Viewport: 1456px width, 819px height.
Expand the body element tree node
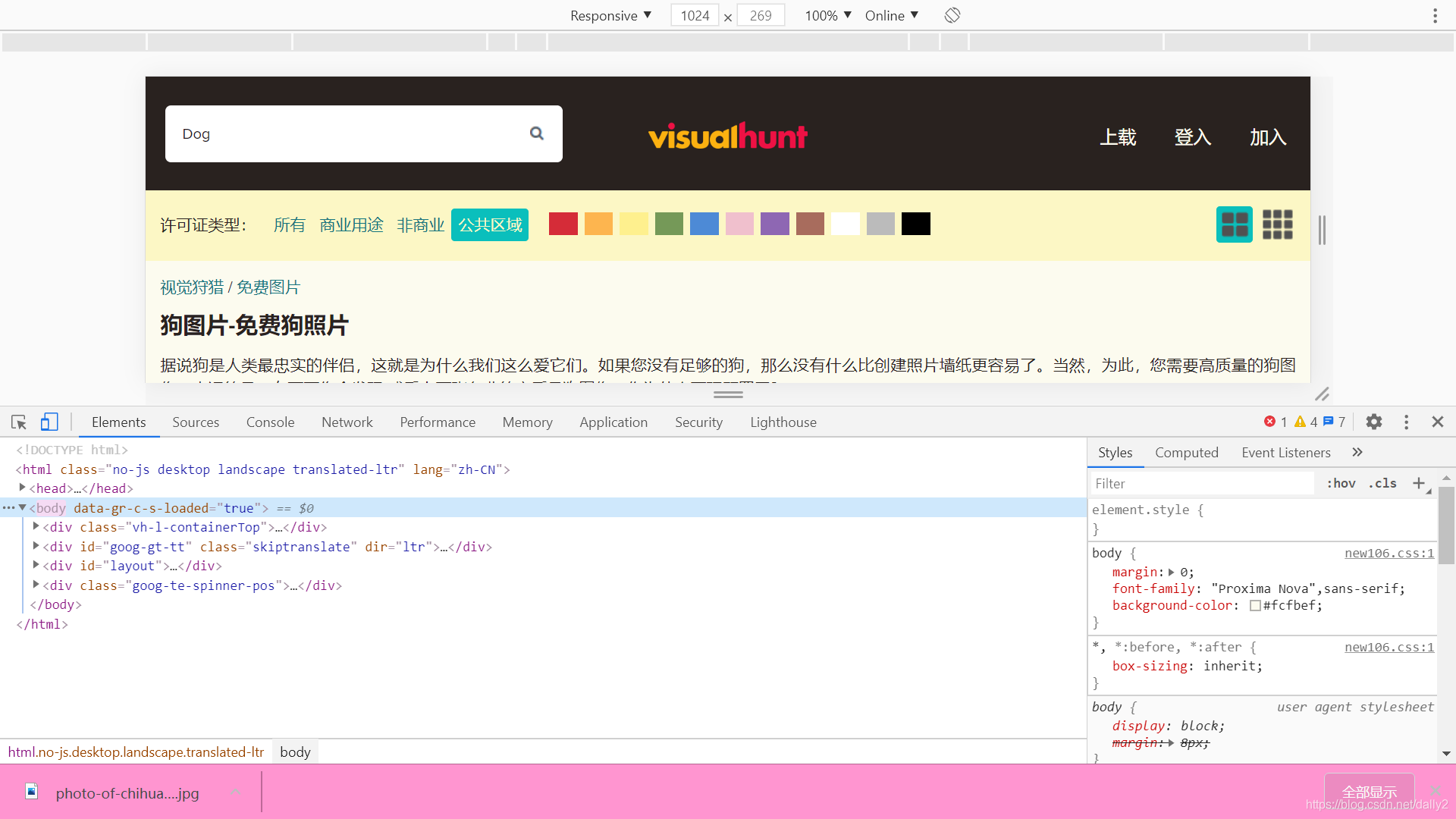(22, 508)
